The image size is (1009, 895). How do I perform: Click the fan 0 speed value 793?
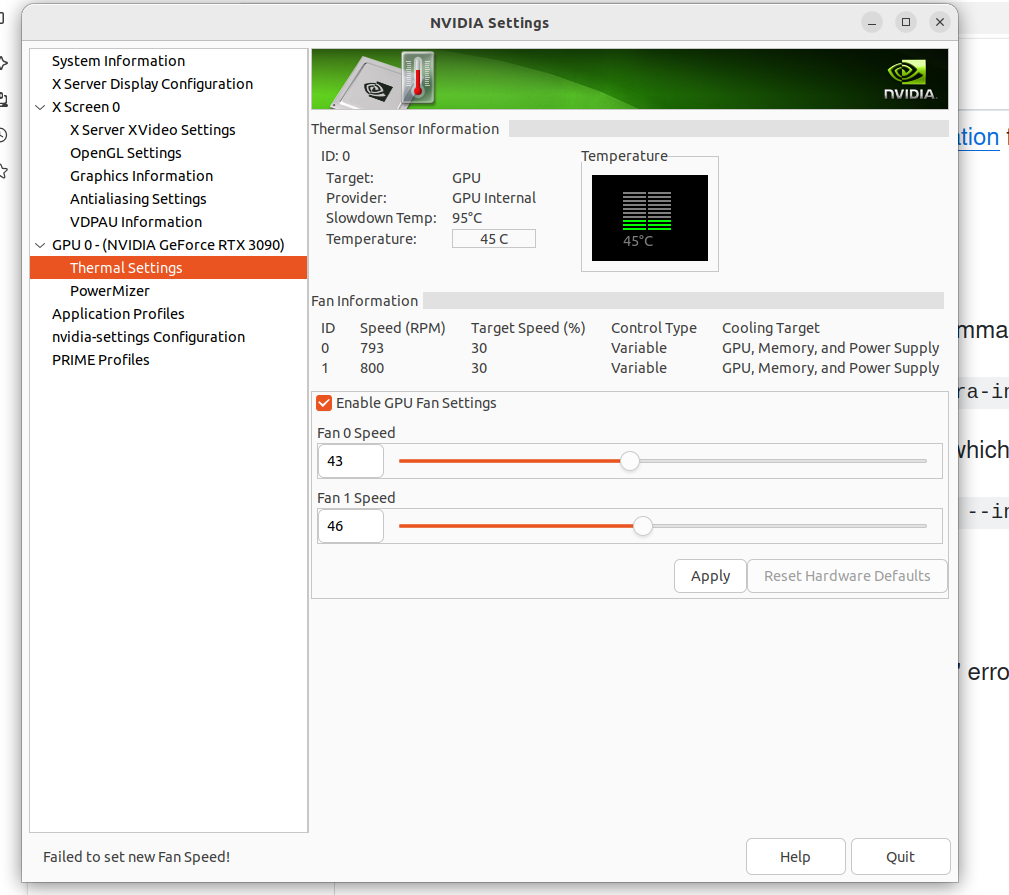click(x=372, y=349)
